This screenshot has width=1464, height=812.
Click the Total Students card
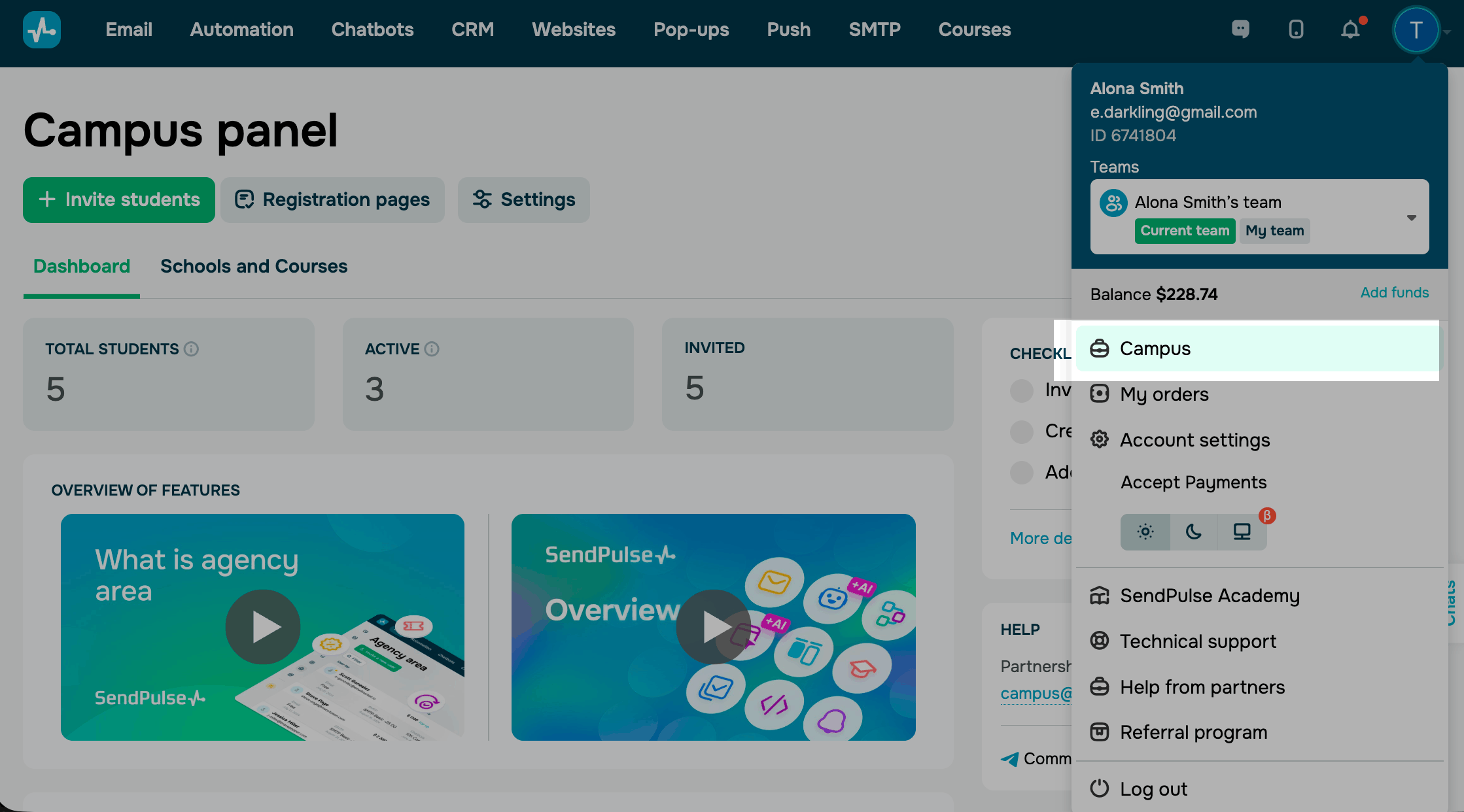169,374
